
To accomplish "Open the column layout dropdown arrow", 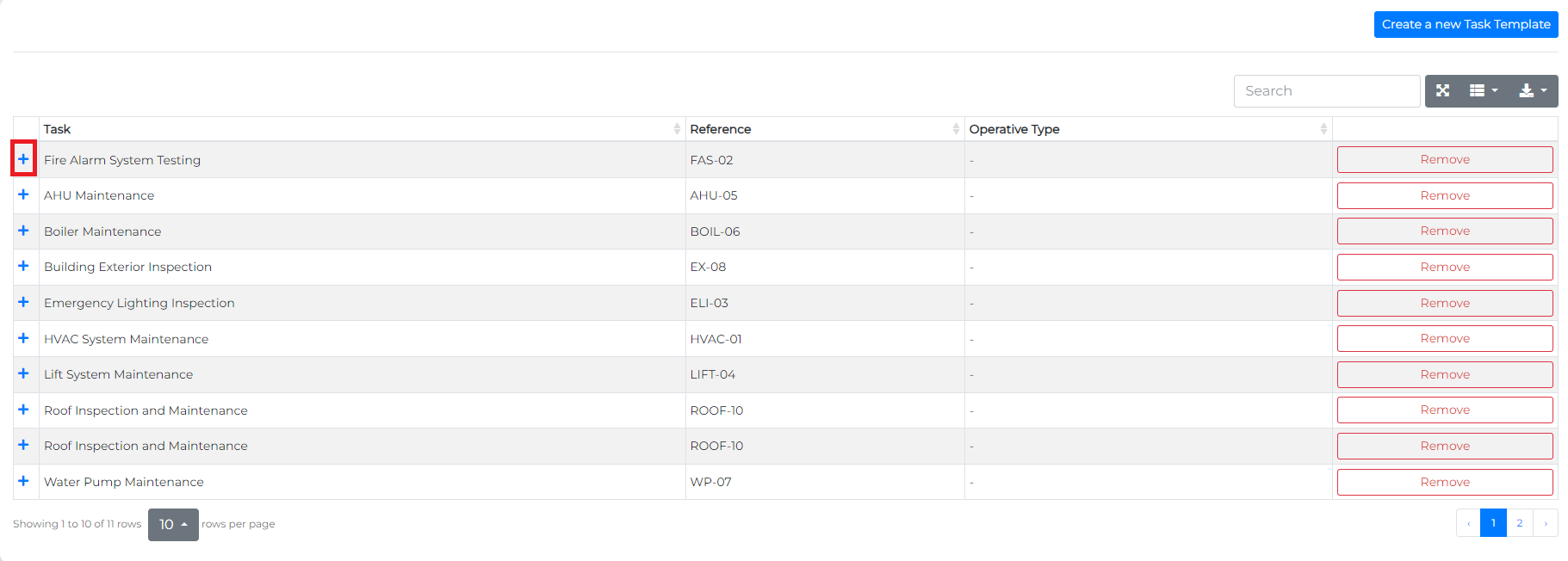I will click(x=1494, y=90).
